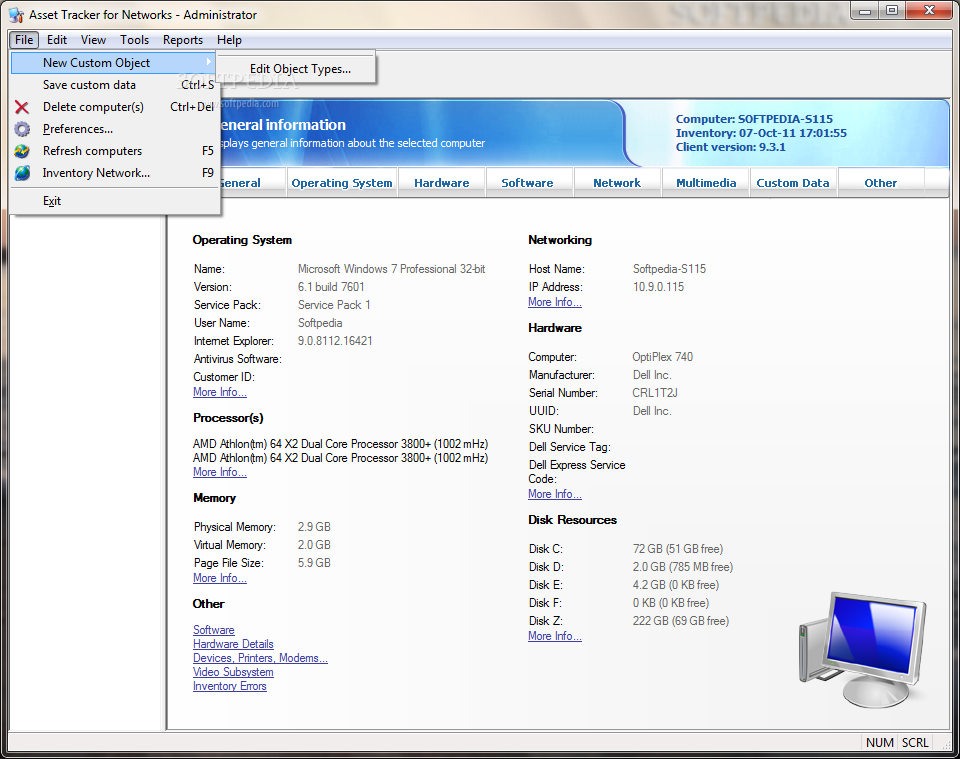Switch to the Multimedia tab
The height and width of the screenshot is (759, 960).
pyautogui.click(x=706, y=183)
